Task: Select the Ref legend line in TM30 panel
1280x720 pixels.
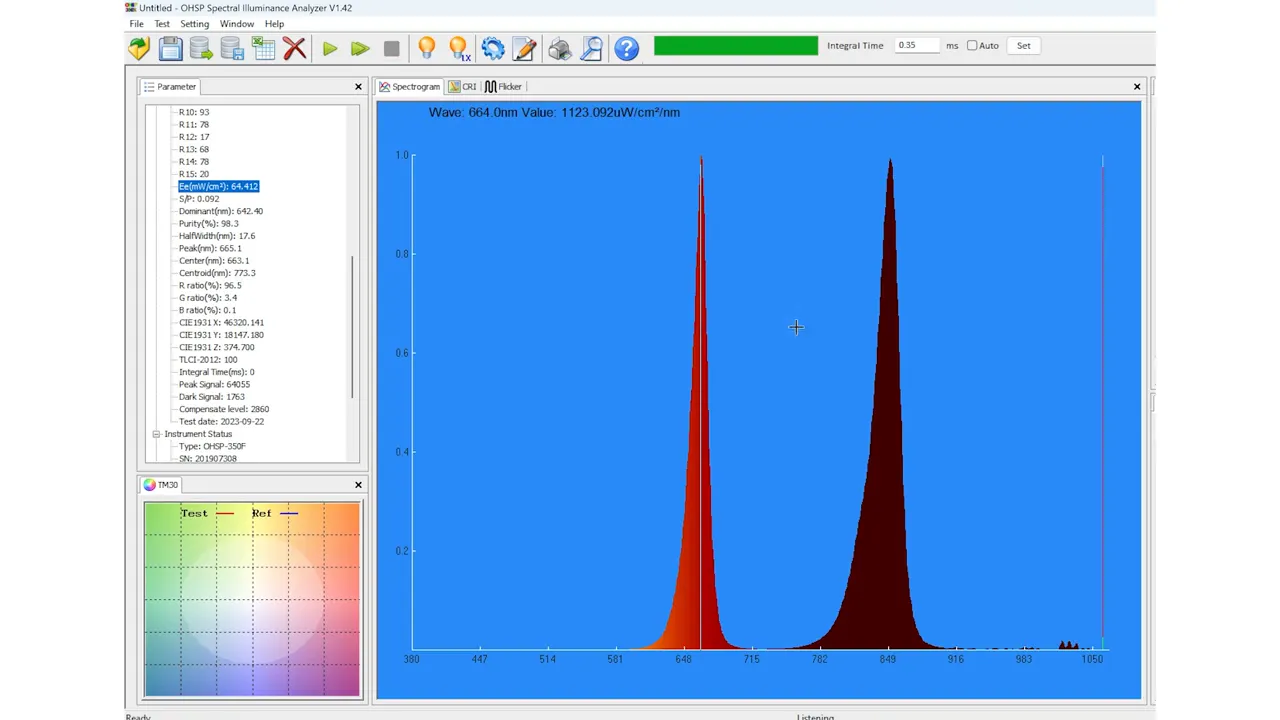Action: coord(290,513)
